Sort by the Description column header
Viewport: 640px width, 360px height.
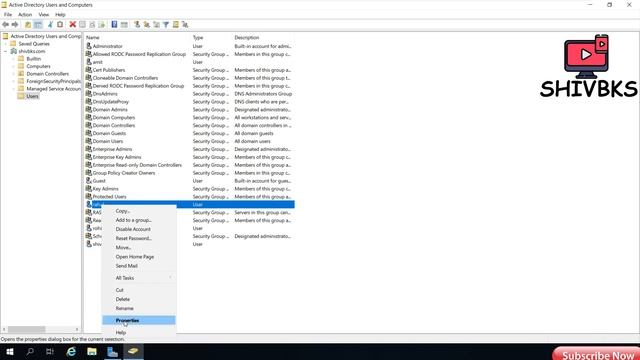click(263, 38)
